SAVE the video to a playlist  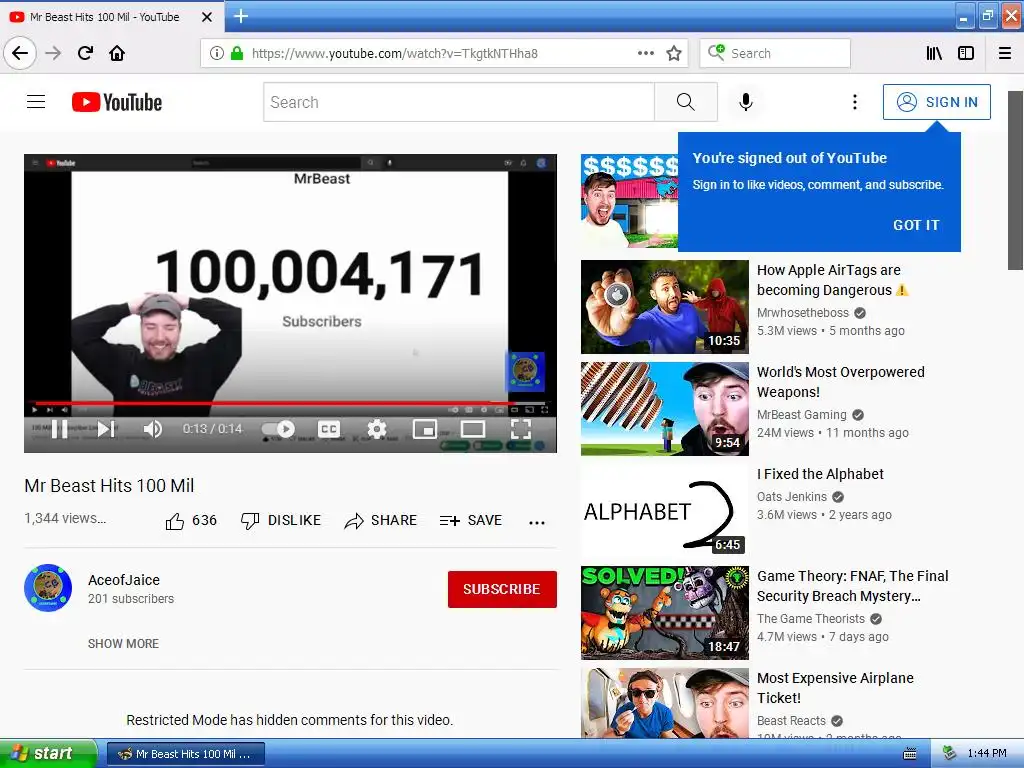click(x=471, y=520)
